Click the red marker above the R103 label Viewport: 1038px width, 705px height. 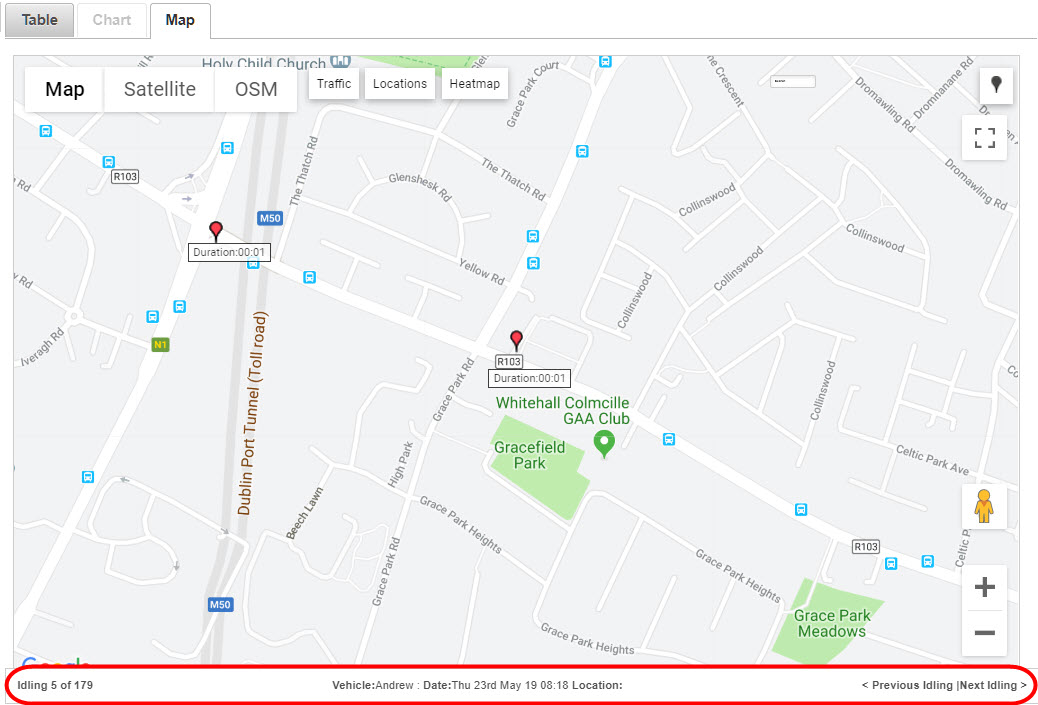(516, 340)
